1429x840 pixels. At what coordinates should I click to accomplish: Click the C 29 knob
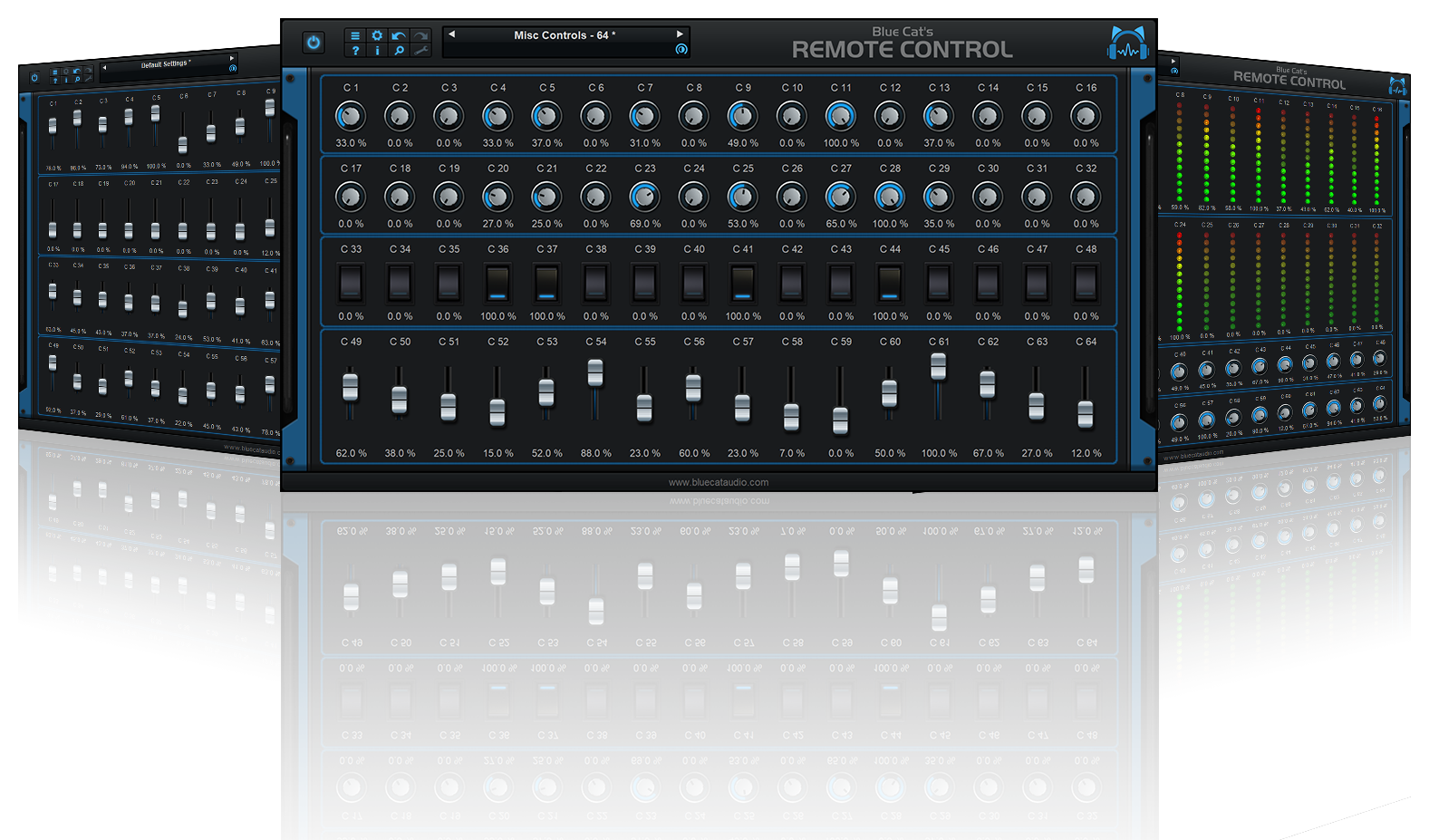tap(939, 197)
